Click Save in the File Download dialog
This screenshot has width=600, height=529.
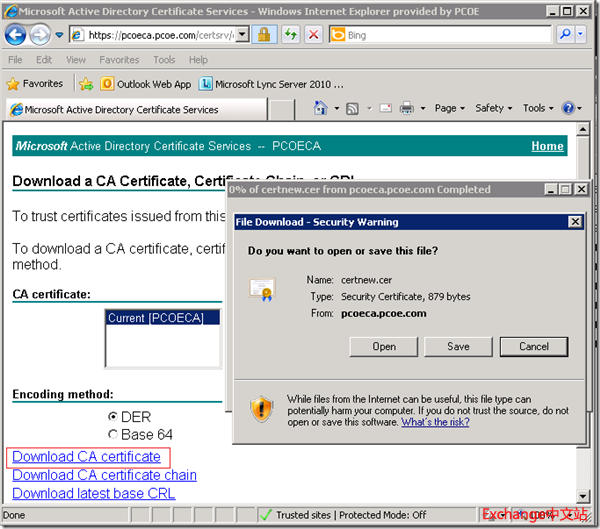click(x=458, y=347)
